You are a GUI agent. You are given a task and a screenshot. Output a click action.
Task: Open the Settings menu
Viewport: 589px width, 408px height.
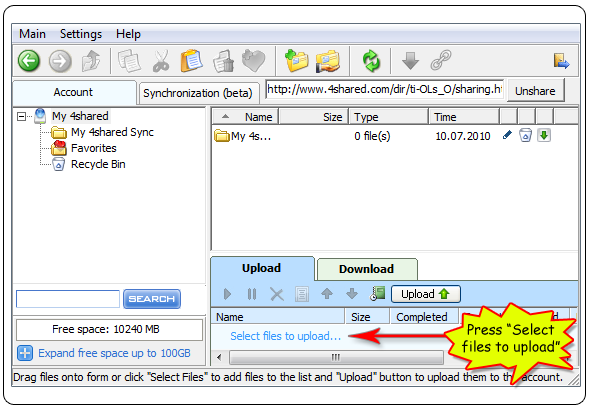(81, 34)
